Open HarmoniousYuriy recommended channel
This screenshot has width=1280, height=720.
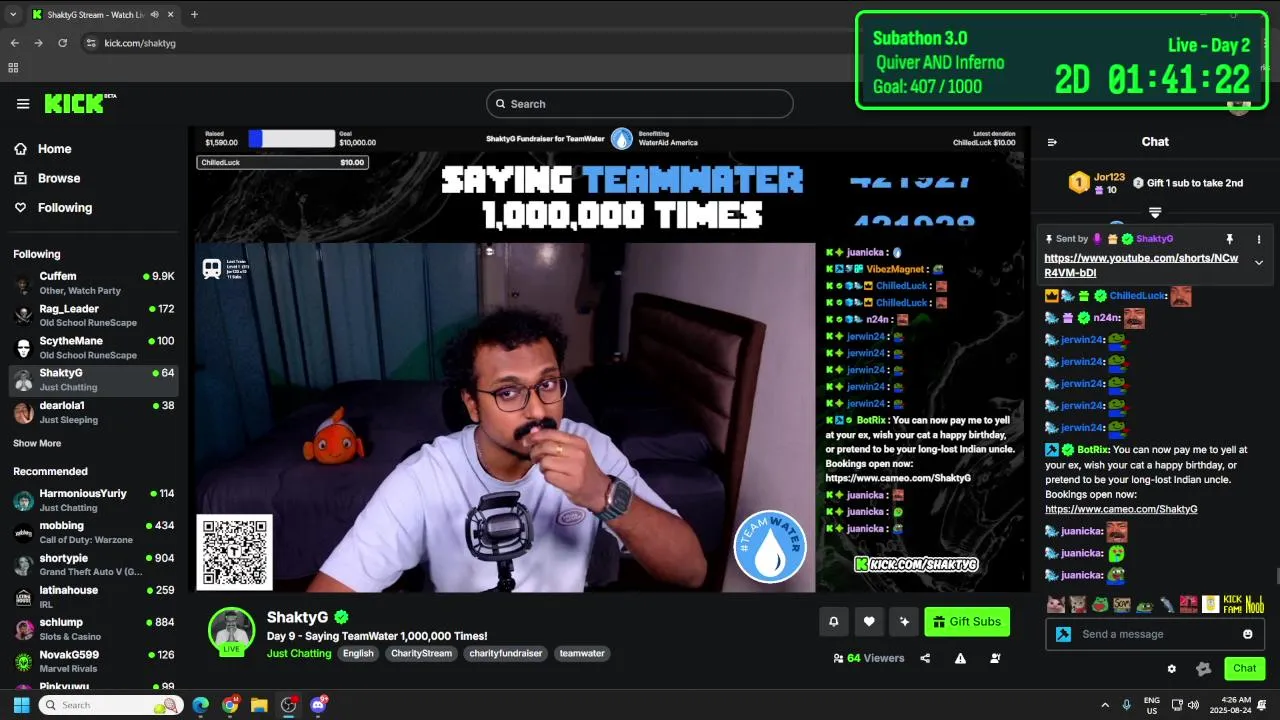[94, 500]
